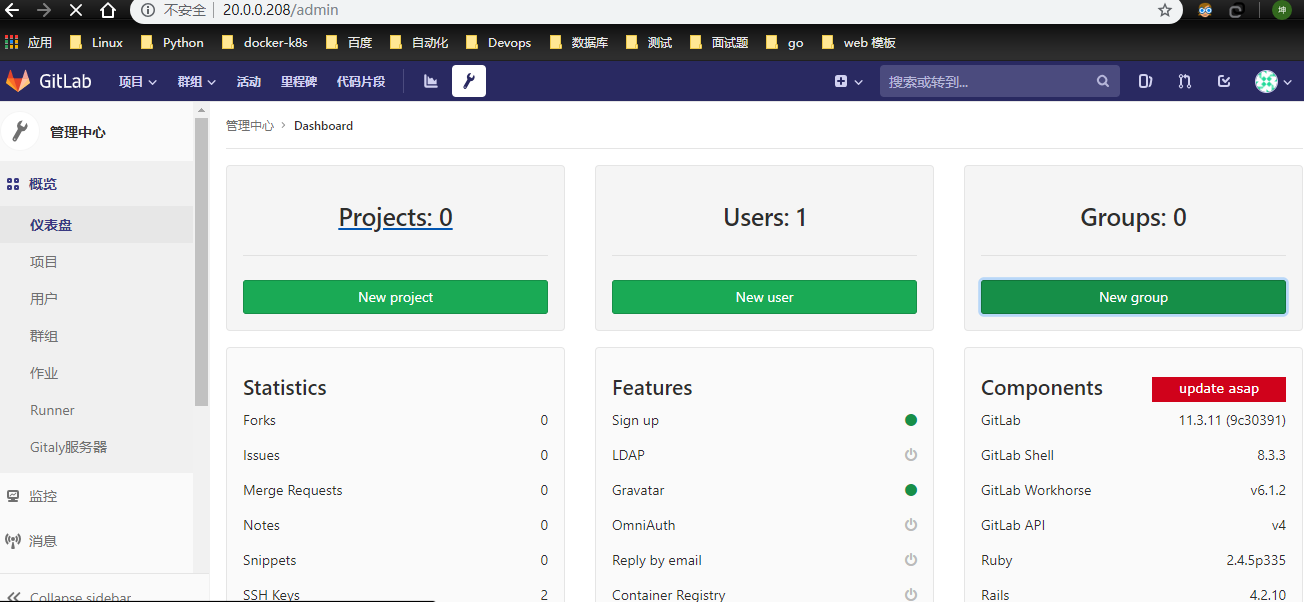Click the user avatar in navbar
The image size is (1304, 602).
(x=1267, y=82)
